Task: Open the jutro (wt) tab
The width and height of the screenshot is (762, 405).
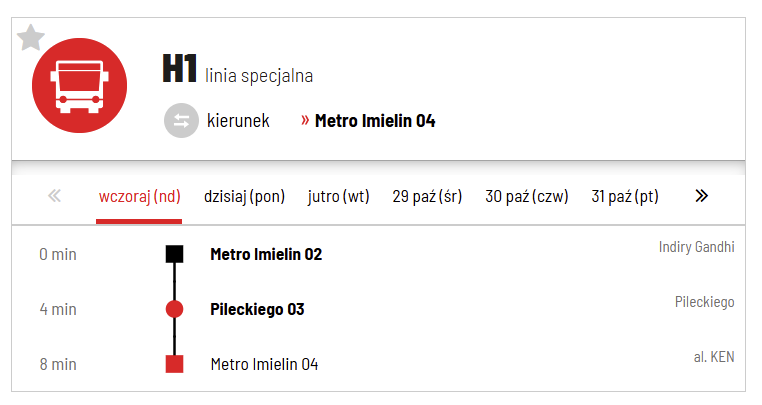Action: coord(339,196)
